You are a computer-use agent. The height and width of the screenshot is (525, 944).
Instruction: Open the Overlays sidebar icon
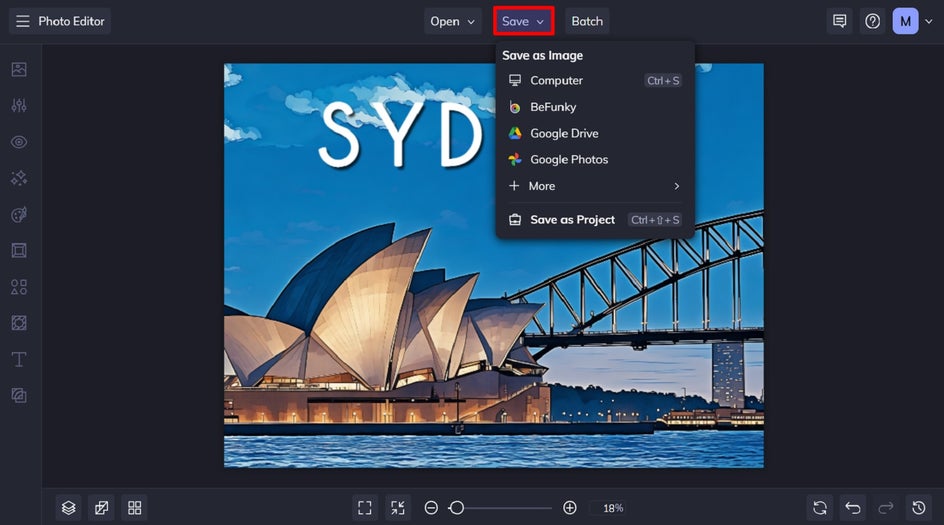(19, 323)
